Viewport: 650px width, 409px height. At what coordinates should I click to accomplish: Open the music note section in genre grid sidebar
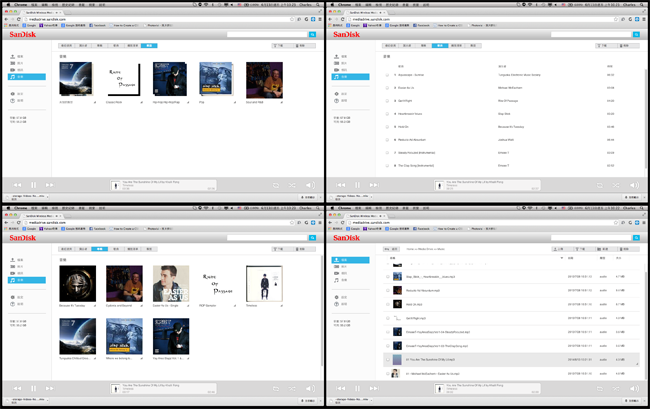(x=27, y=77)
